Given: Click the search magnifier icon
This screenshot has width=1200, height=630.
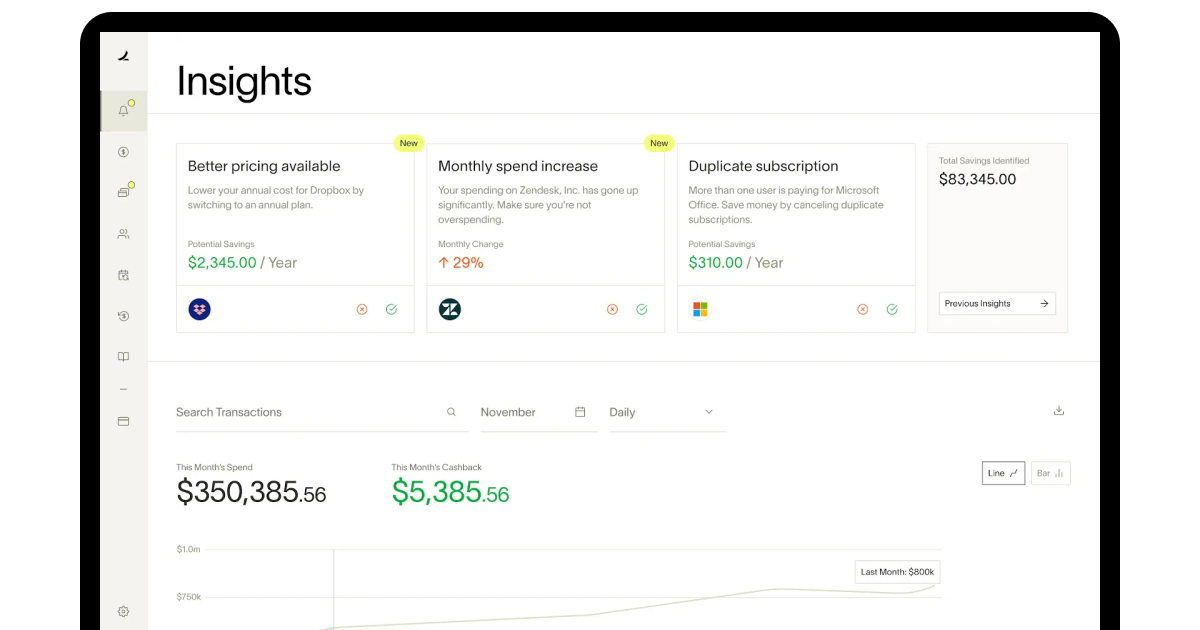Looking at the screenshot, I should tap(451, 412).
